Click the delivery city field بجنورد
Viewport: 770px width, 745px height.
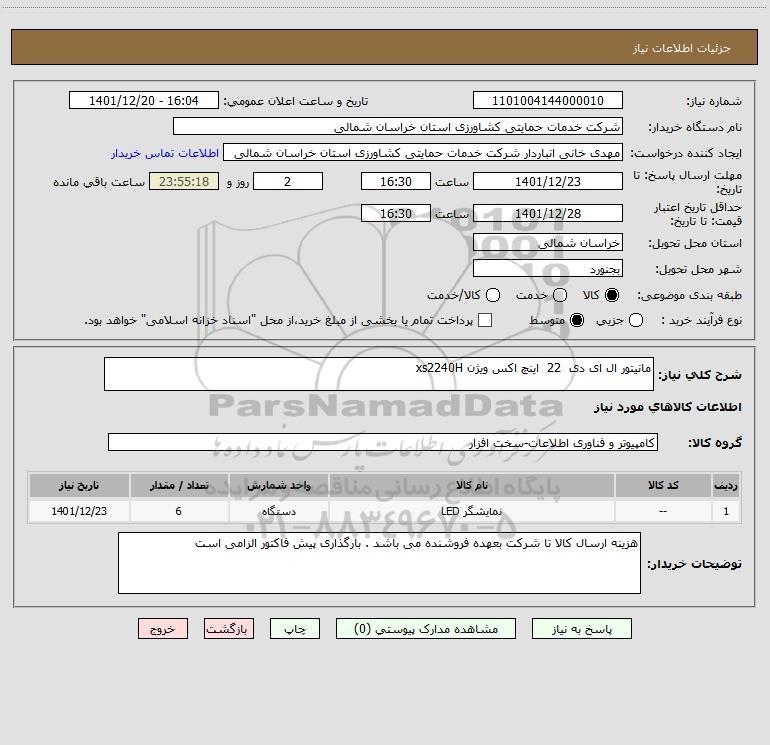[x=548, y=268]
